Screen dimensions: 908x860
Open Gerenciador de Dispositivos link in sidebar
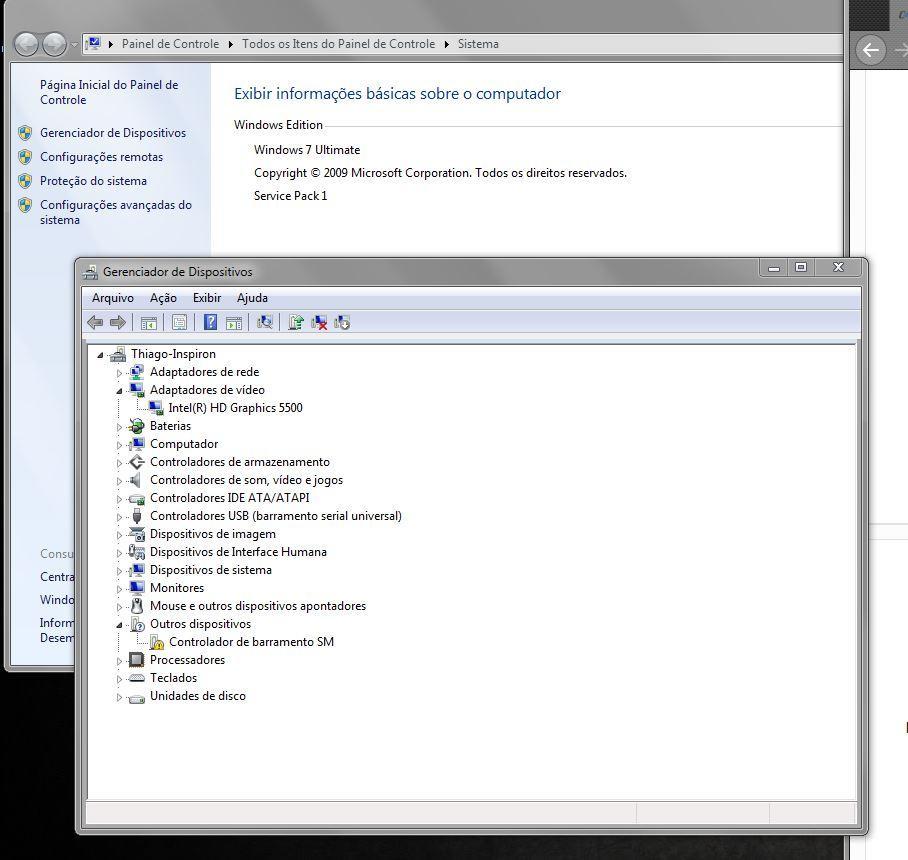tap(113, 133)
